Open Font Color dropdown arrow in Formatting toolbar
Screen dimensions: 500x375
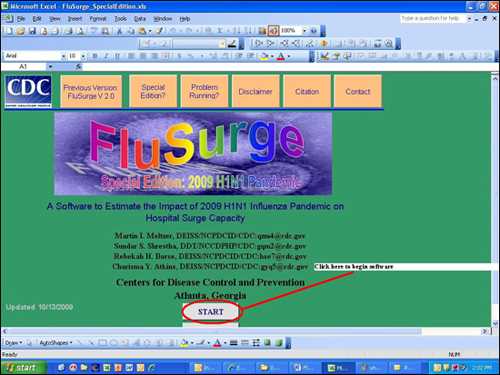pos(289,56)
